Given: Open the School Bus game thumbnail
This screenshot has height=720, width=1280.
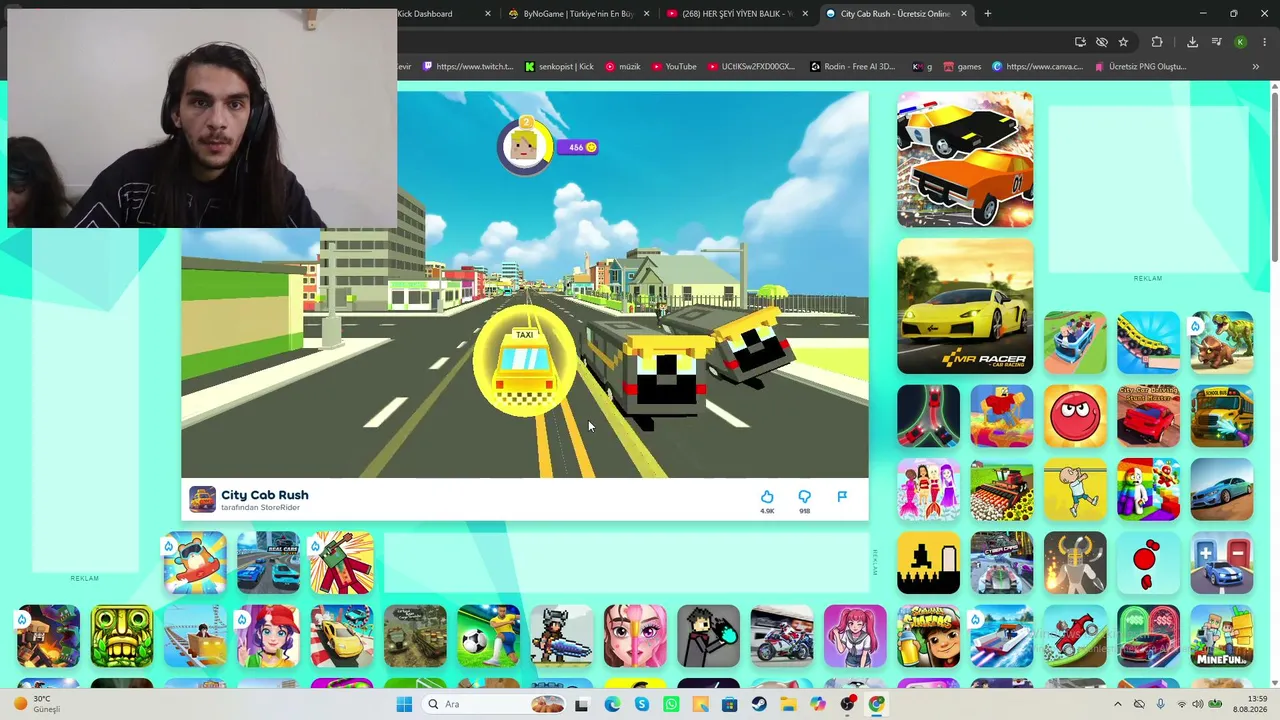Looking at the screenshot, I should (x=1222, y=416).
